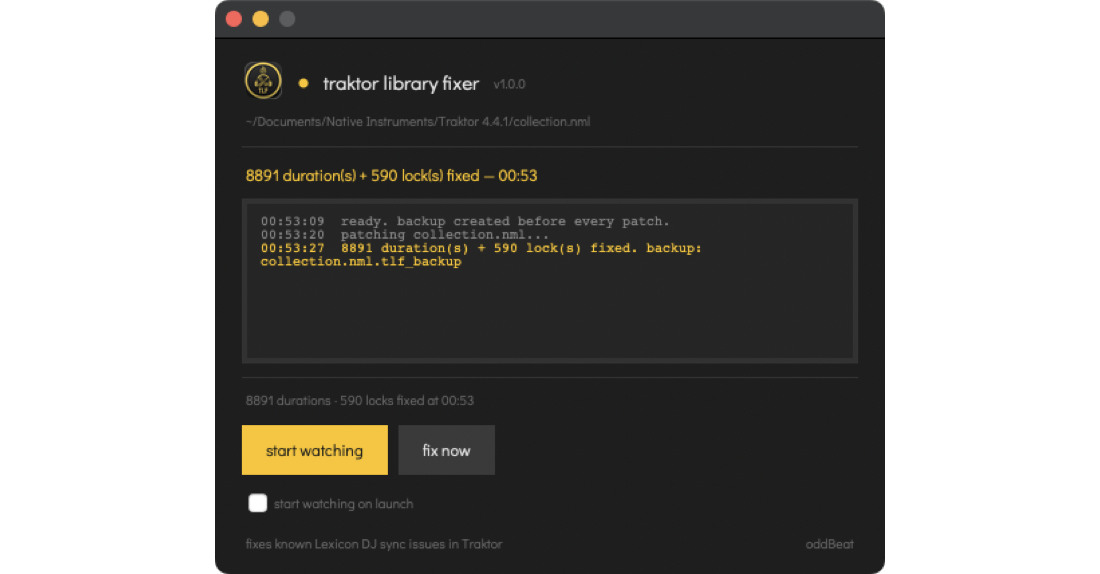The width and height of the screenshot is (1100, 574).
Task: Click the collection.nml file path text
Action: [x=417, y=121]
